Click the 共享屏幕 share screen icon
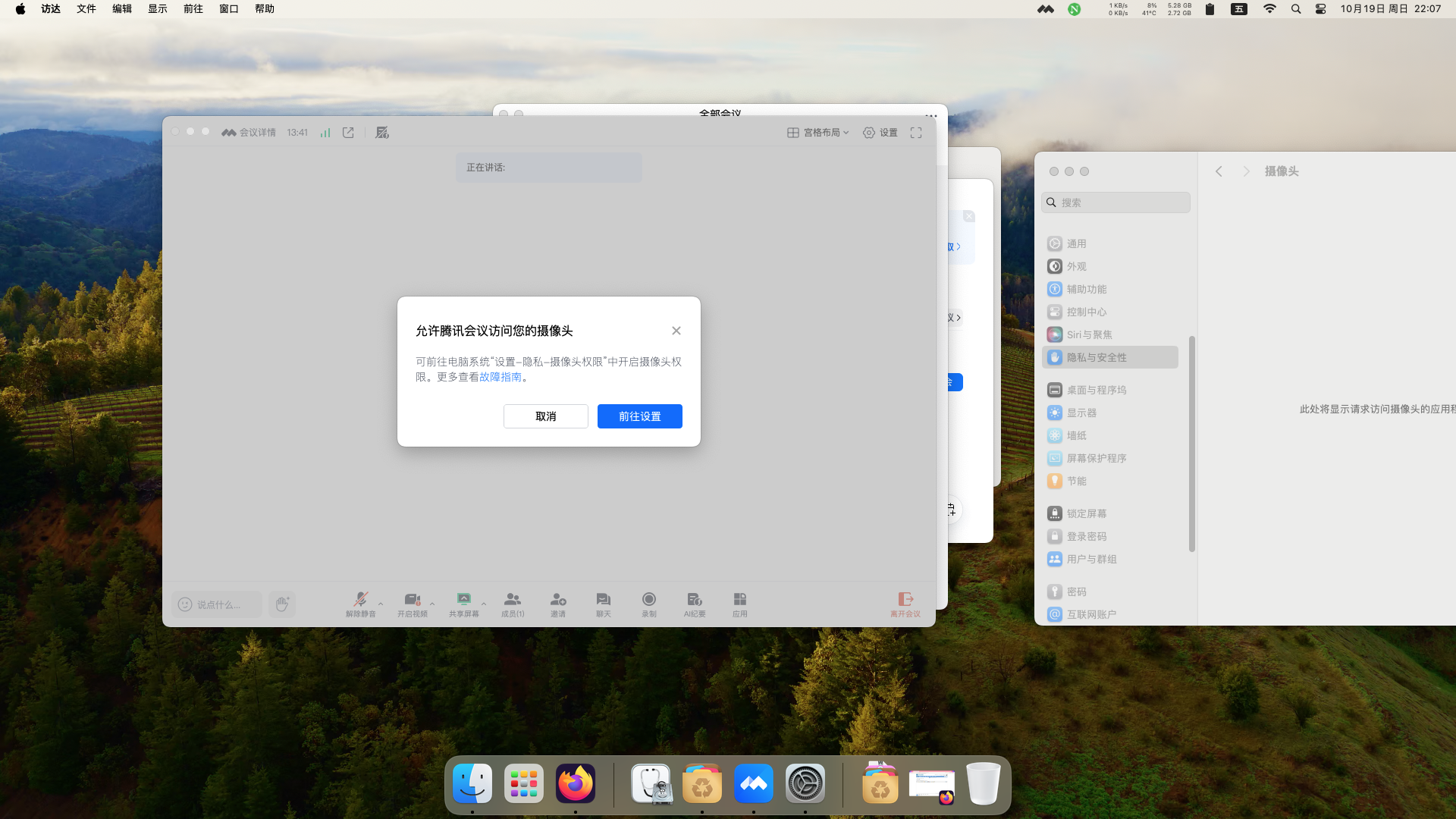 463,600
